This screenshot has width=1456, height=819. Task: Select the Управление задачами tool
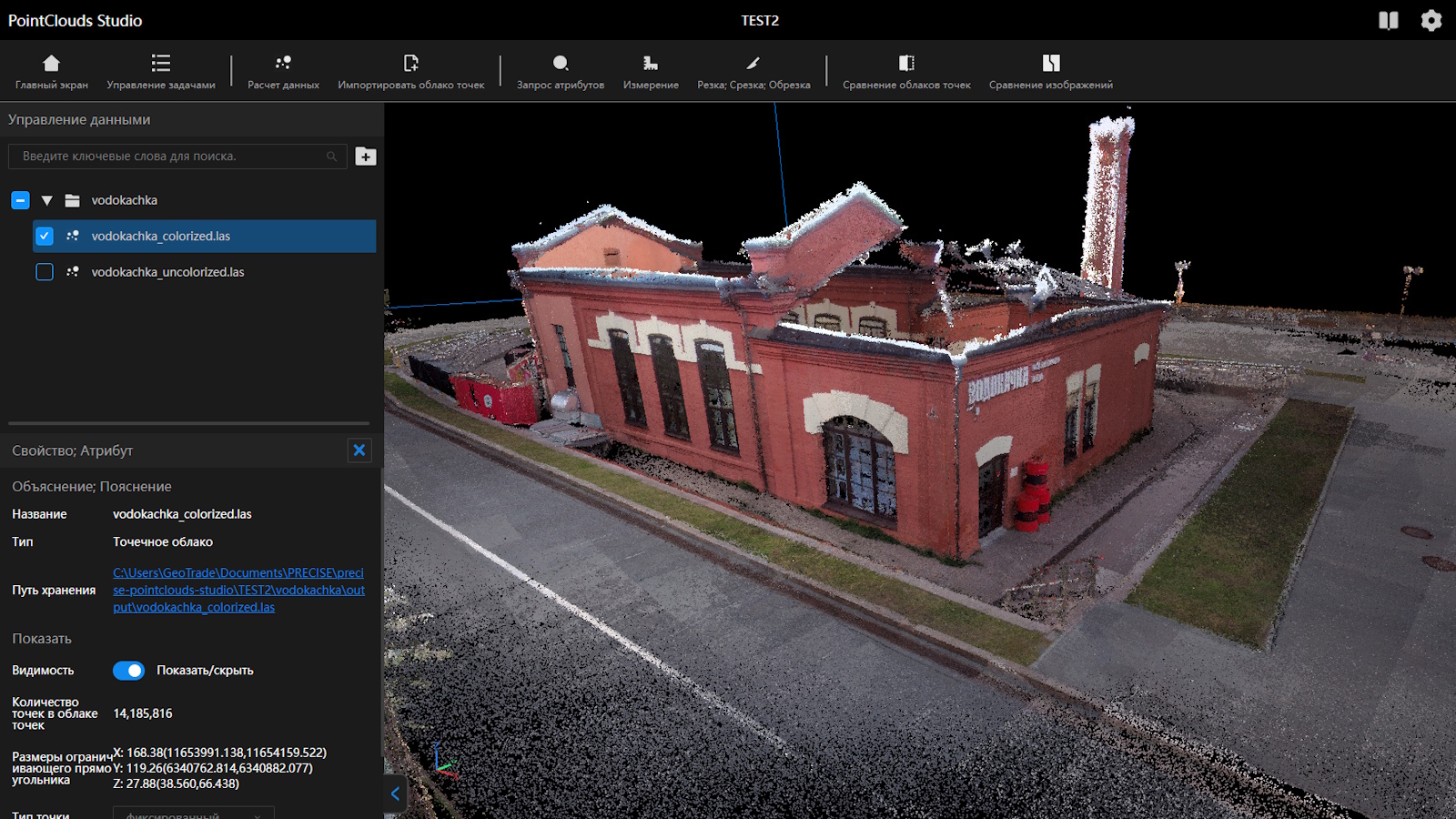point(160,71)
